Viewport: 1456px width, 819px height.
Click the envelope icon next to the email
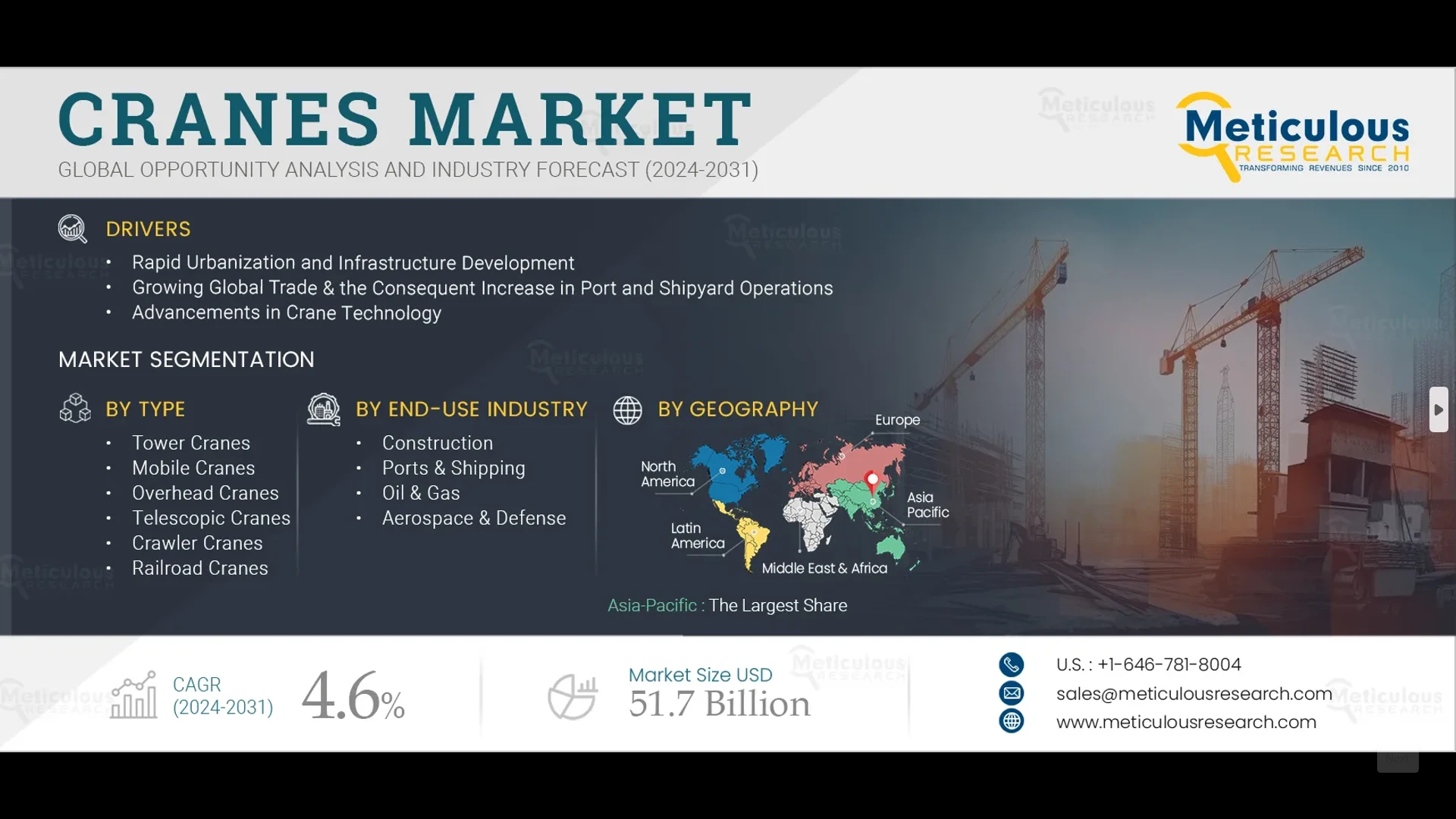(1012, 693)
